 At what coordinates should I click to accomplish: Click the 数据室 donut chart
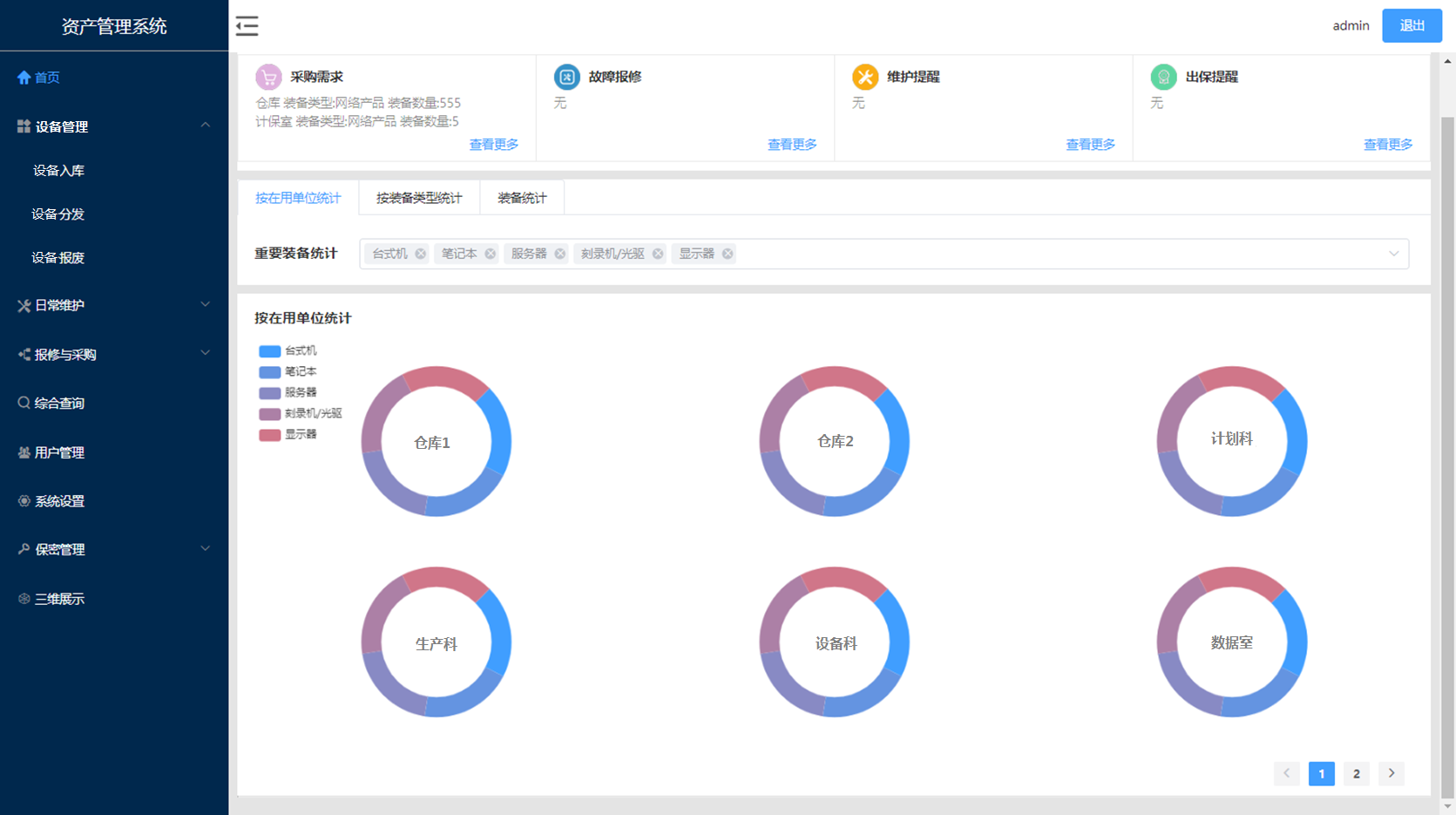pos(1232,642)
